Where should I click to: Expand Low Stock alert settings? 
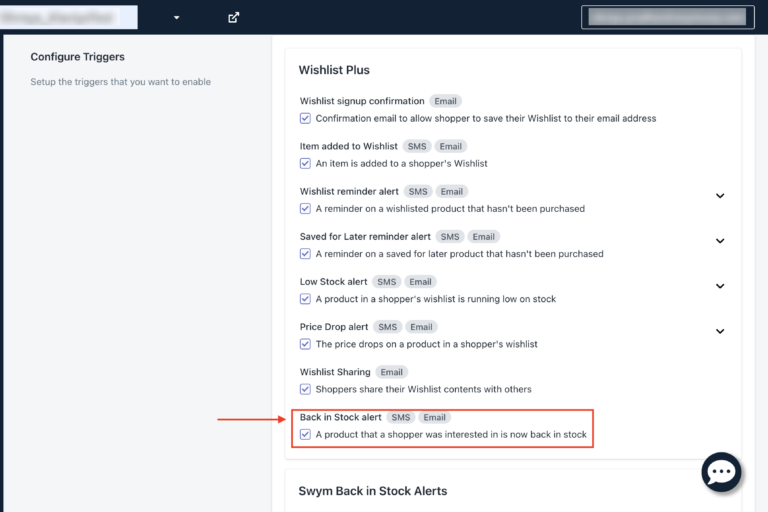(x=720, y=286)
